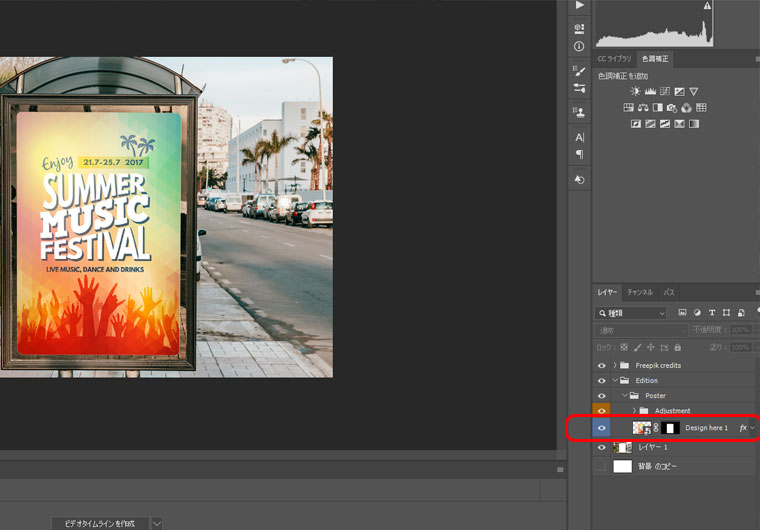Screen dimensions: 760x530
Task: Open the Paragraph panel icon
Action: [579, 154]
